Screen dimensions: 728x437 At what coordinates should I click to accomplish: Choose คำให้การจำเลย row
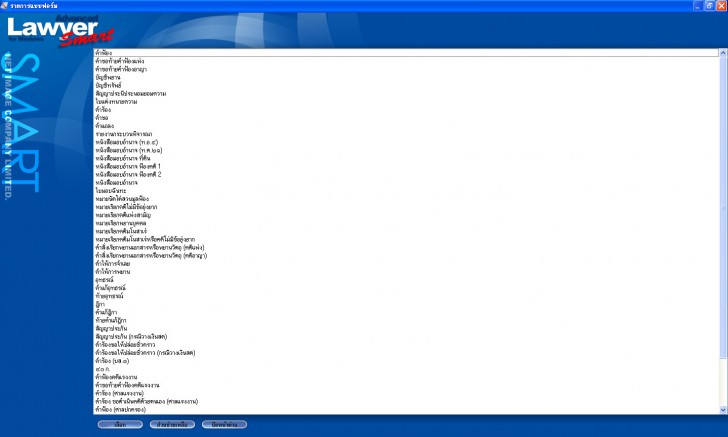[x=406, y=263]
